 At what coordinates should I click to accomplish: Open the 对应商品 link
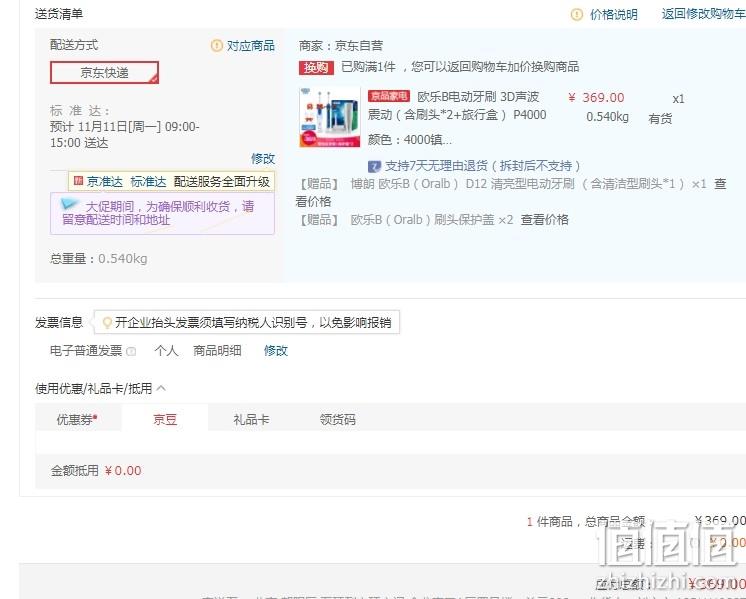point(251,46)
